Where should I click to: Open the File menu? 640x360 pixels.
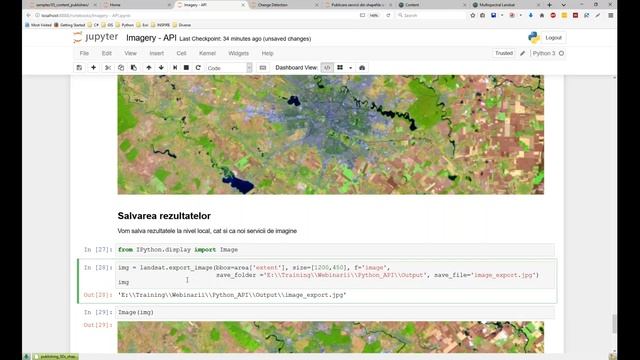click(84, 53)
